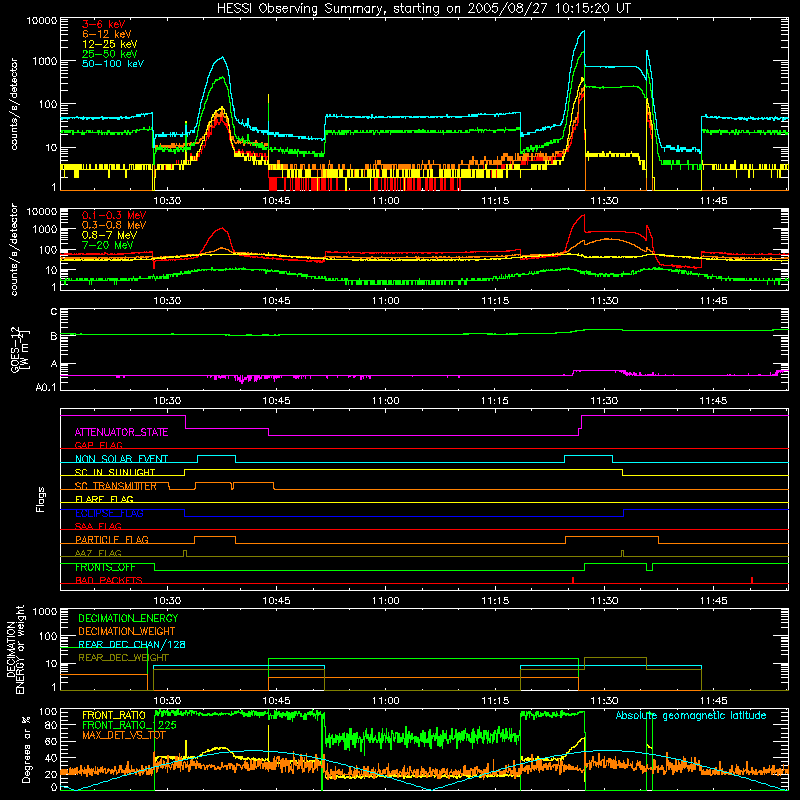
Task: Click the GOES-12 axis label
Action: point(20,349)
